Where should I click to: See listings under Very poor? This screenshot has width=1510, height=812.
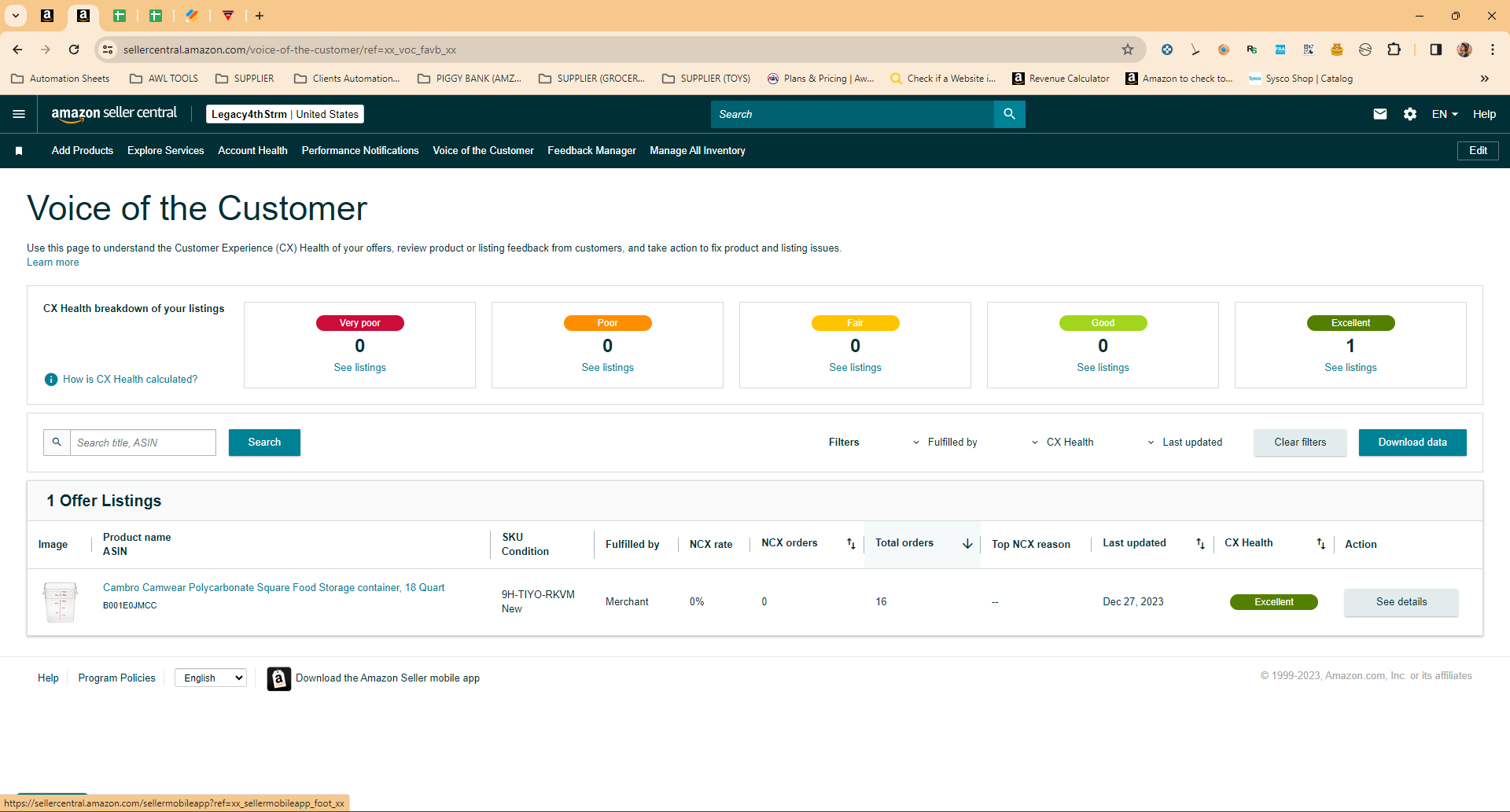[360, 368]
